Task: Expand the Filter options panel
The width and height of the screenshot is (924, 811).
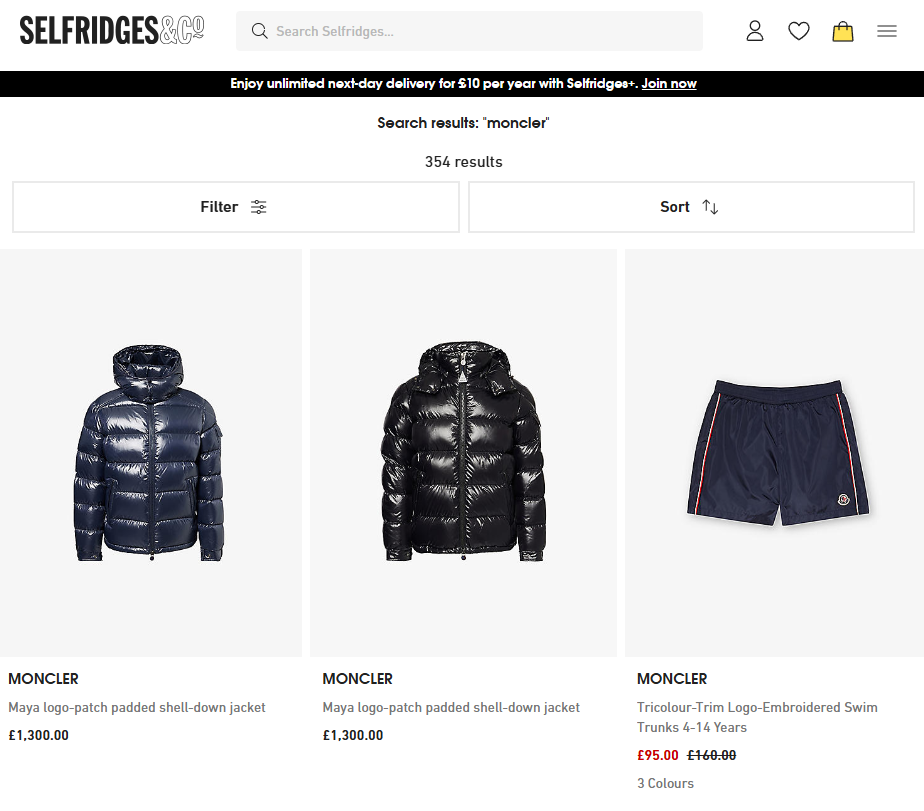Action: pyautogui.click(x=235, y=207)
